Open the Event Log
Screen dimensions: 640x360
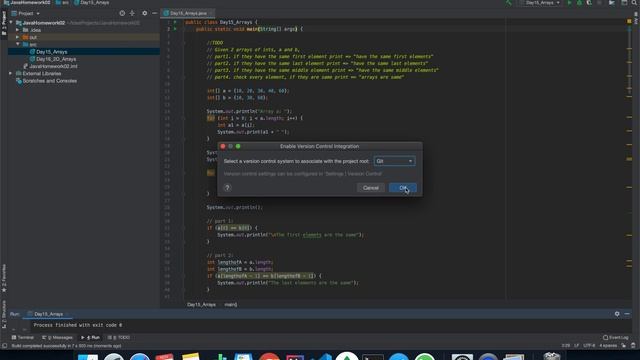coord(616,338)
